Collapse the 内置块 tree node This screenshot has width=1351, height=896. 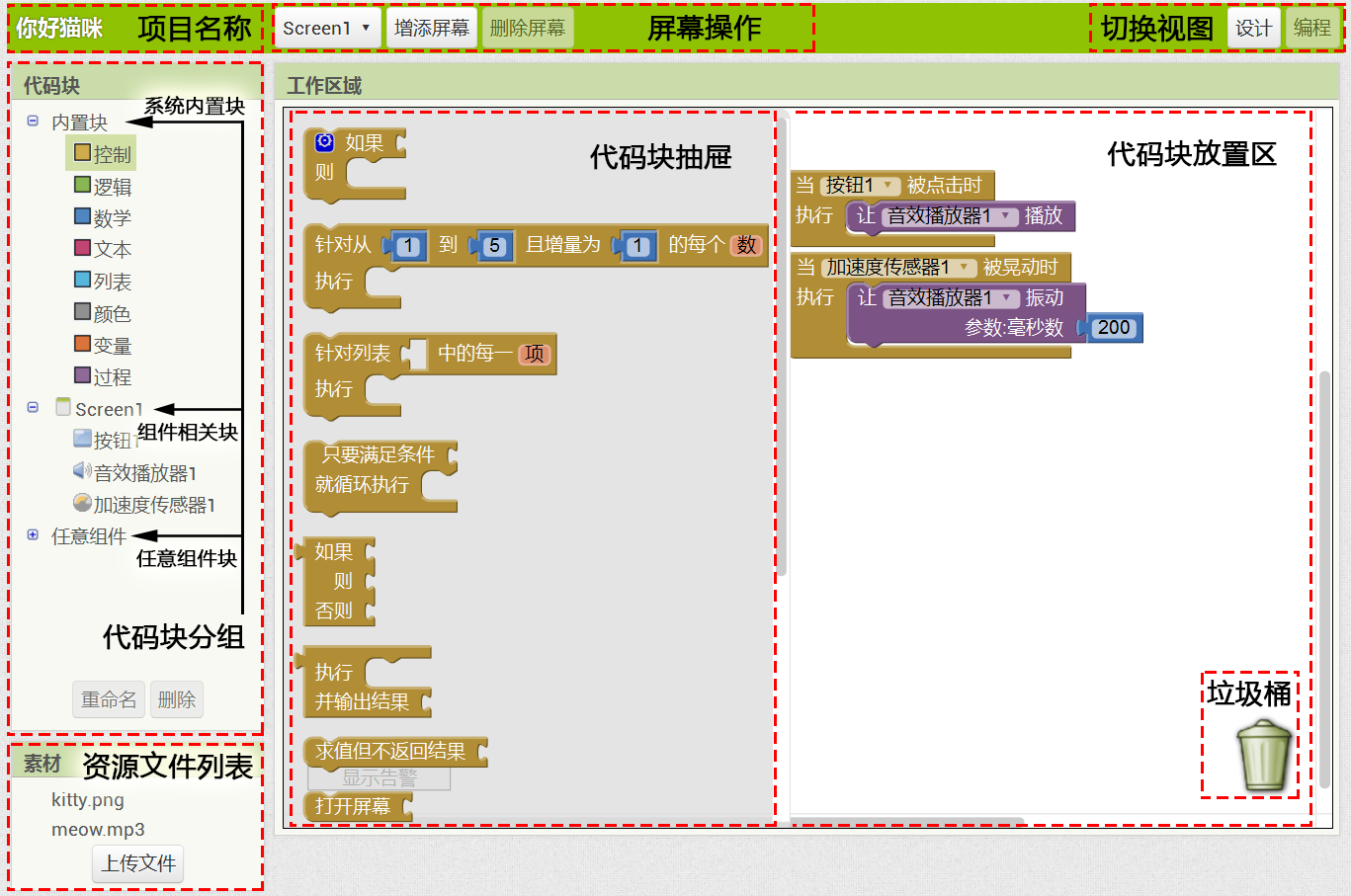point(33,121)
